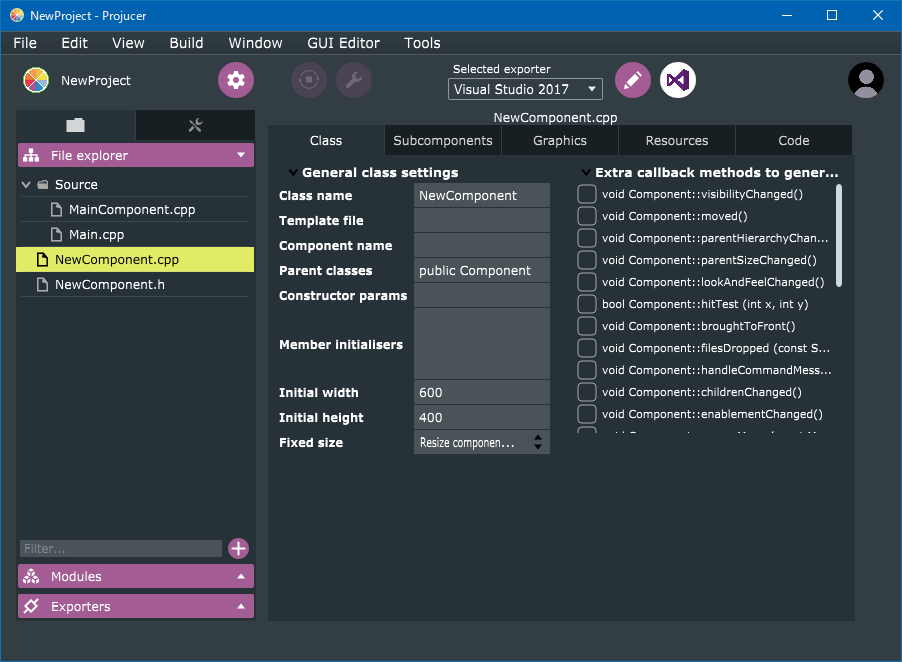Click the purple plus add-file button
The width and height of the screenshot is (902, 662).
[238, 548]
